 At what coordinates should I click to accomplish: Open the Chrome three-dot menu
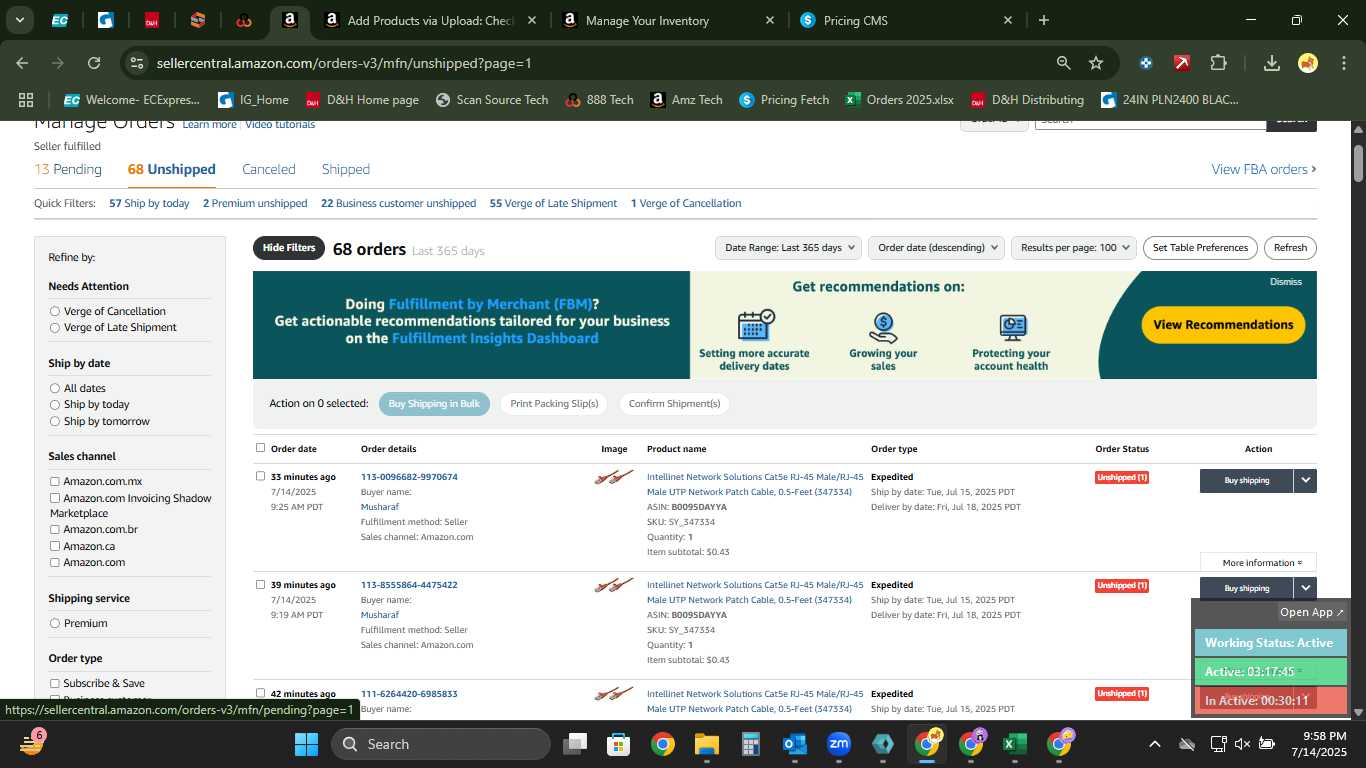coord(1342,63)
